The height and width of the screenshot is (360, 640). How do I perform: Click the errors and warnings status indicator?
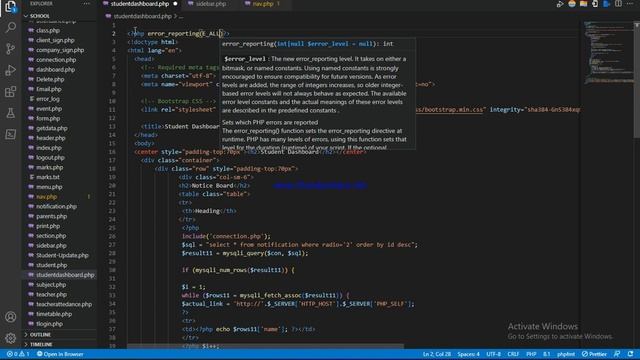(x=18, y=354)
